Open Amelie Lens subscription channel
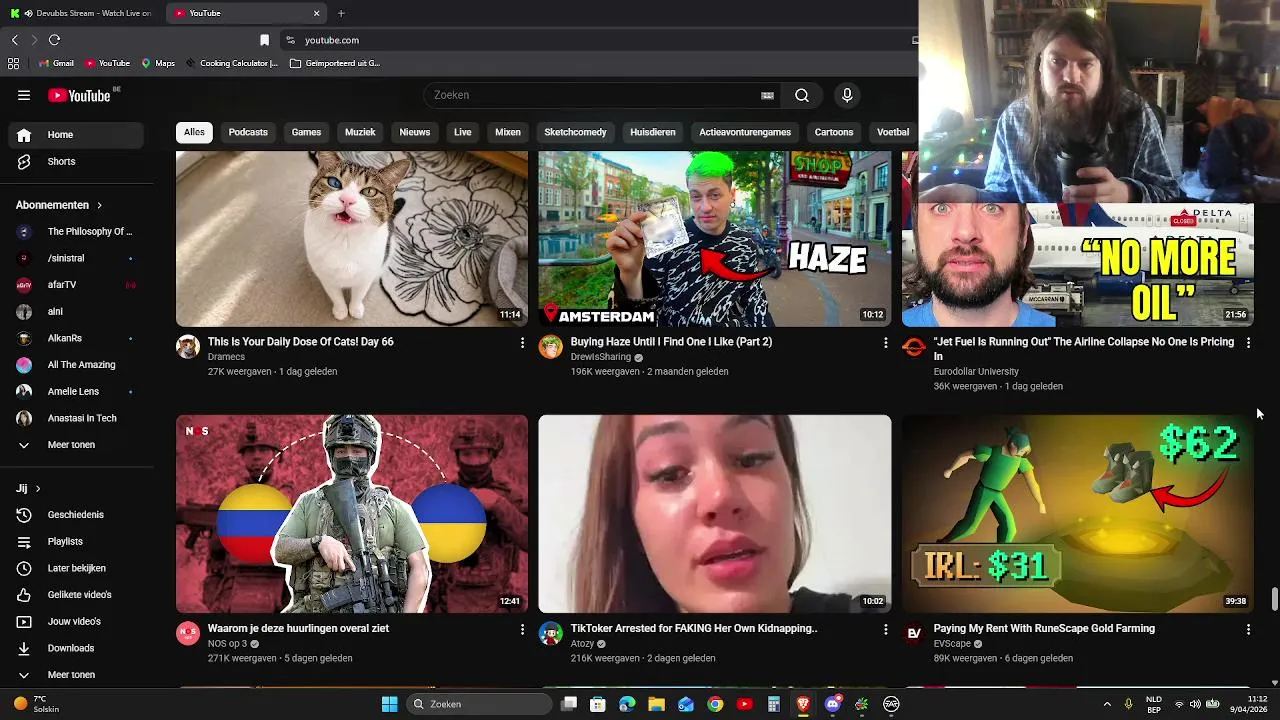Viewport: 1280px width, 720px height. click(76, 392)
